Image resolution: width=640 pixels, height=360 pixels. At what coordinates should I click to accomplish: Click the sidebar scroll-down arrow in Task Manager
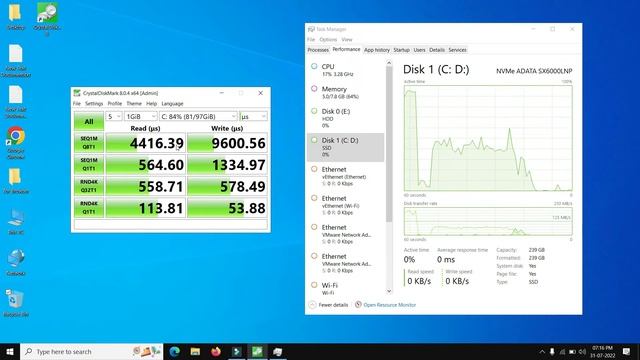389,291
